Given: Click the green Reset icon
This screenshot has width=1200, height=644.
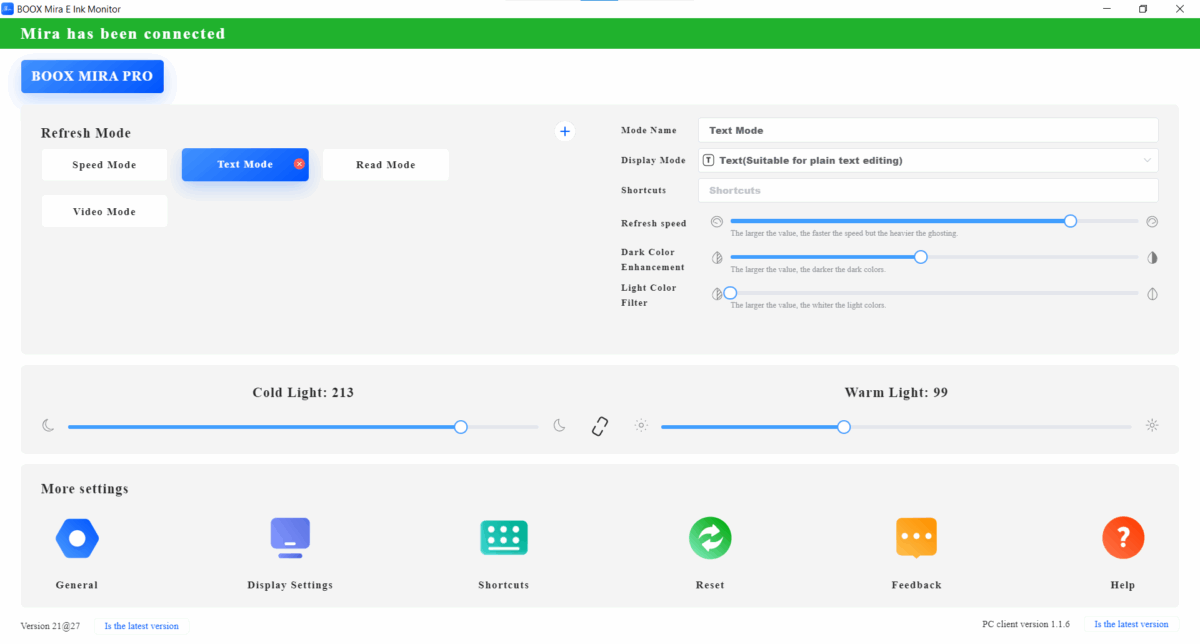Looking at the screenshot, I should pyautogui.click(x=710, y=538).
